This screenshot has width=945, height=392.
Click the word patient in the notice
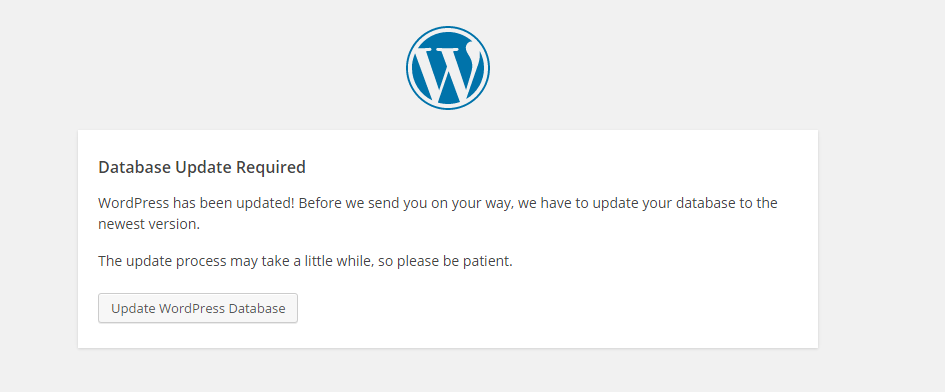(x=490, y=262)
